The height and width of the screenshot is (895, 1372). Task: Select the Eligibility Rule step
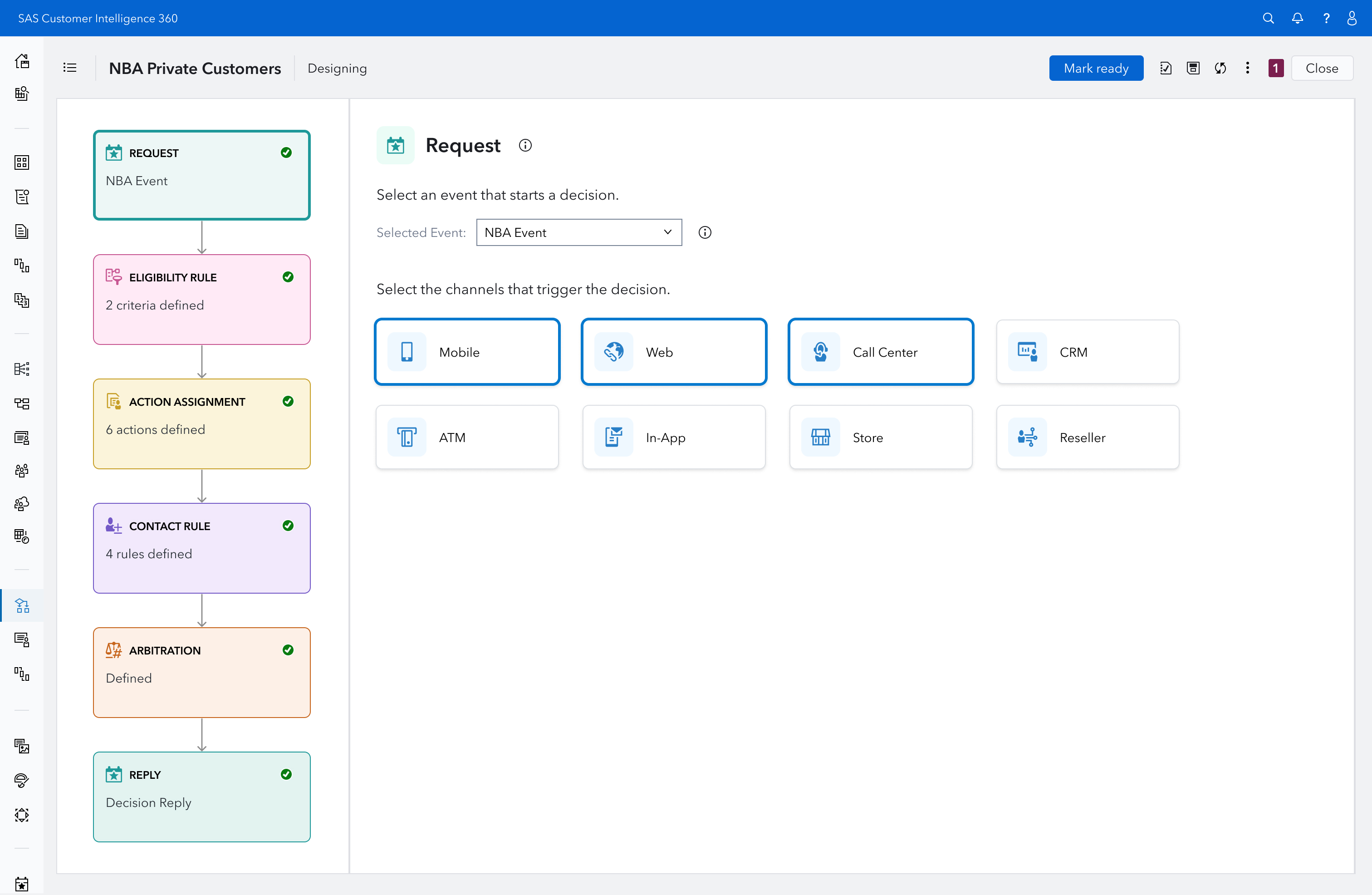click(202, 299)
